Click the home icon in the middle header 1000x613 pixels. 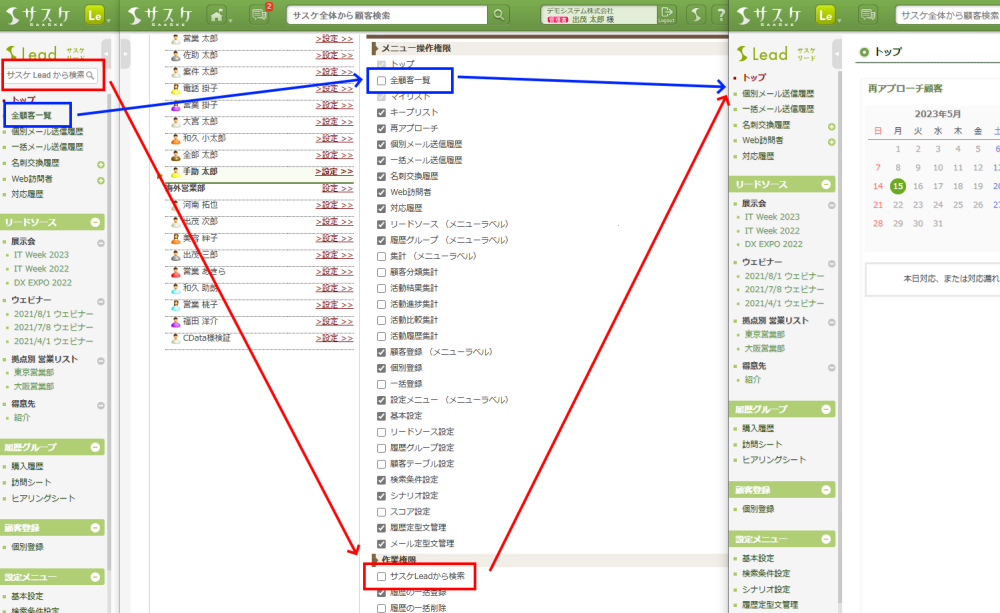coord(217,15)
